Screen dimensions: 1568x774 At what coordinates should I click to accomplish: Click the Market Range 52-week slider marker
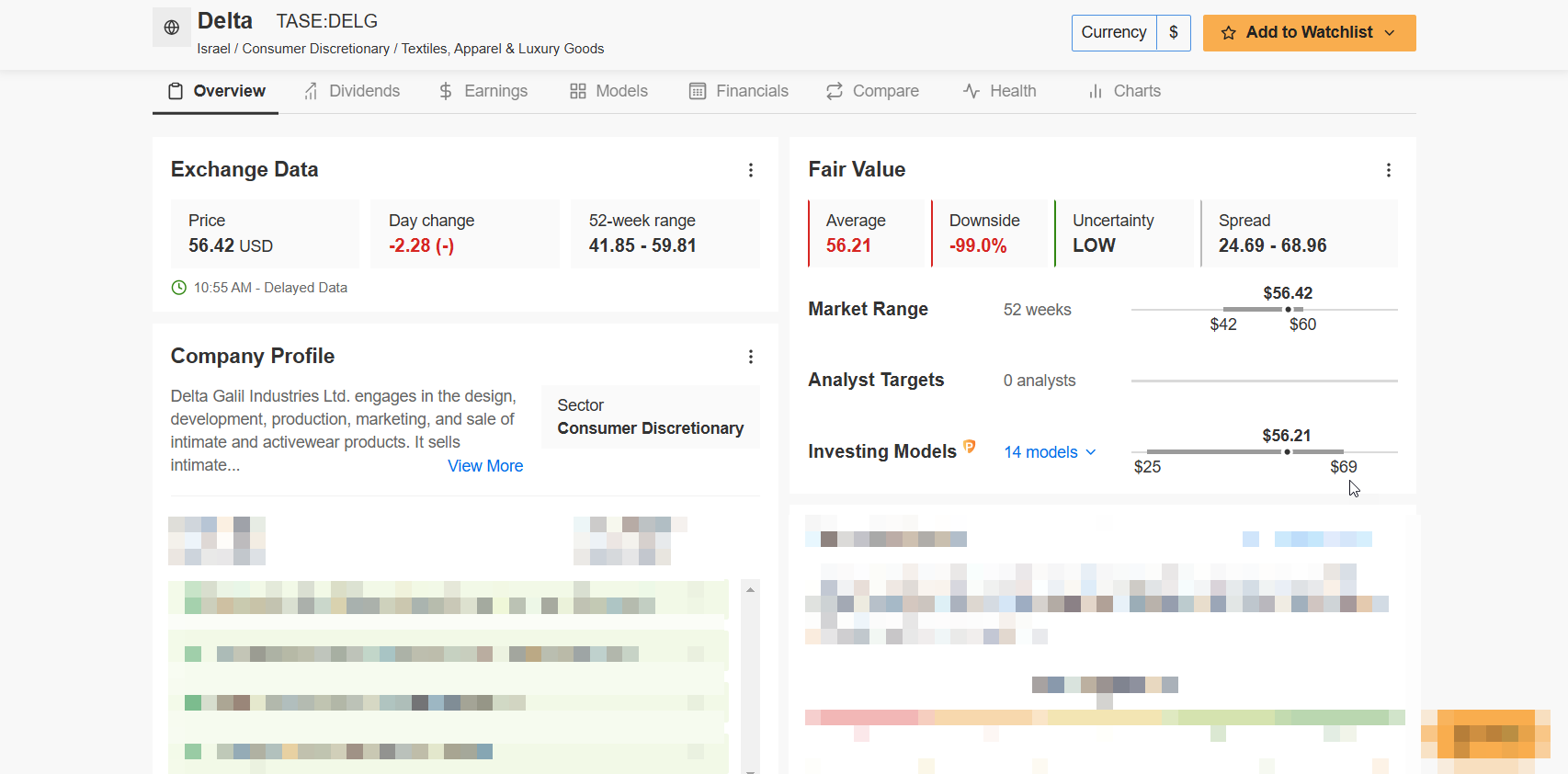pyautogui.click(x=1288, y=310)
